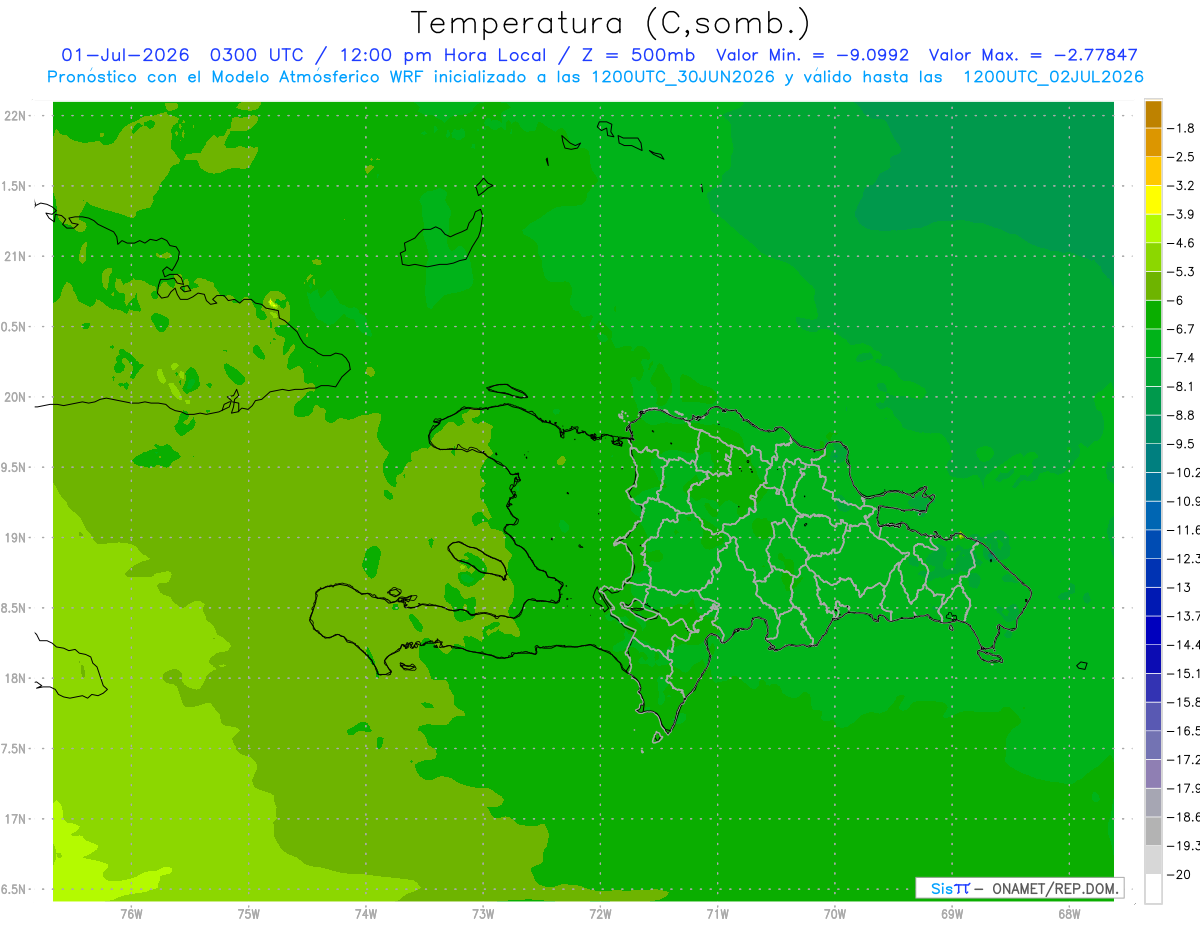1200x927 pixels.
Task: Click the "-8.1" legend value
Action: click(x=1183, y=386)
